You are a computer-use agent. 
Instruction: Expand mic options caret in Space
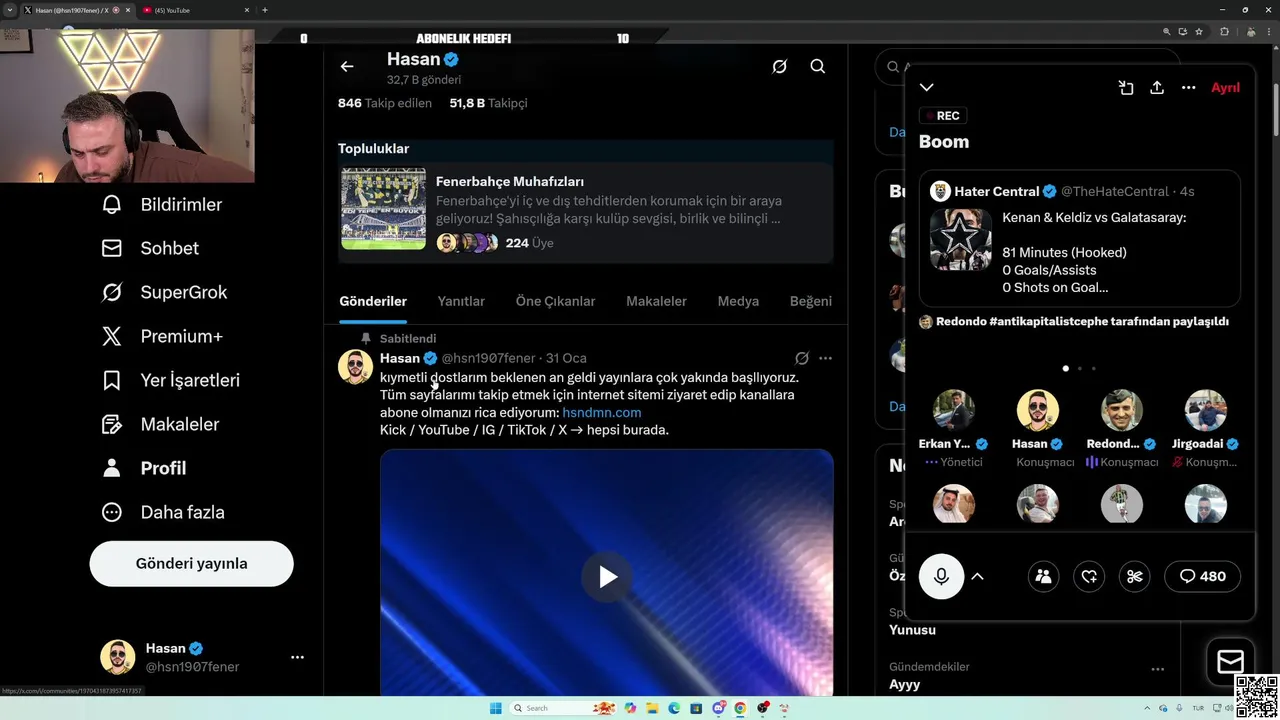click(978, 576)
